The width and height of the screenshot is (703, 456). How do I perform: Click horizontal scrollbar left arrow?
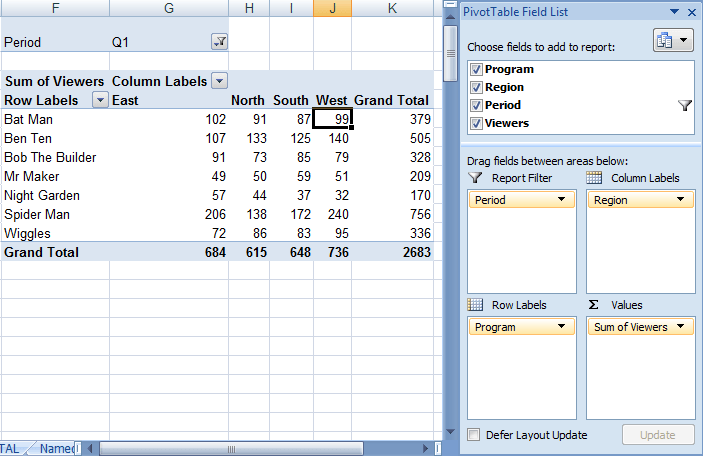point(90,448)
